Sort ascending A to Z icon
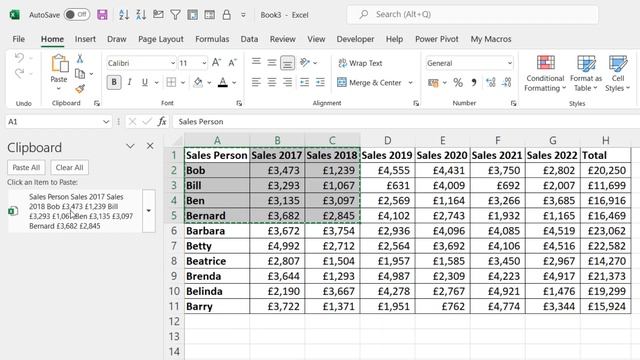640x360 pixels. tap(124, 15)
